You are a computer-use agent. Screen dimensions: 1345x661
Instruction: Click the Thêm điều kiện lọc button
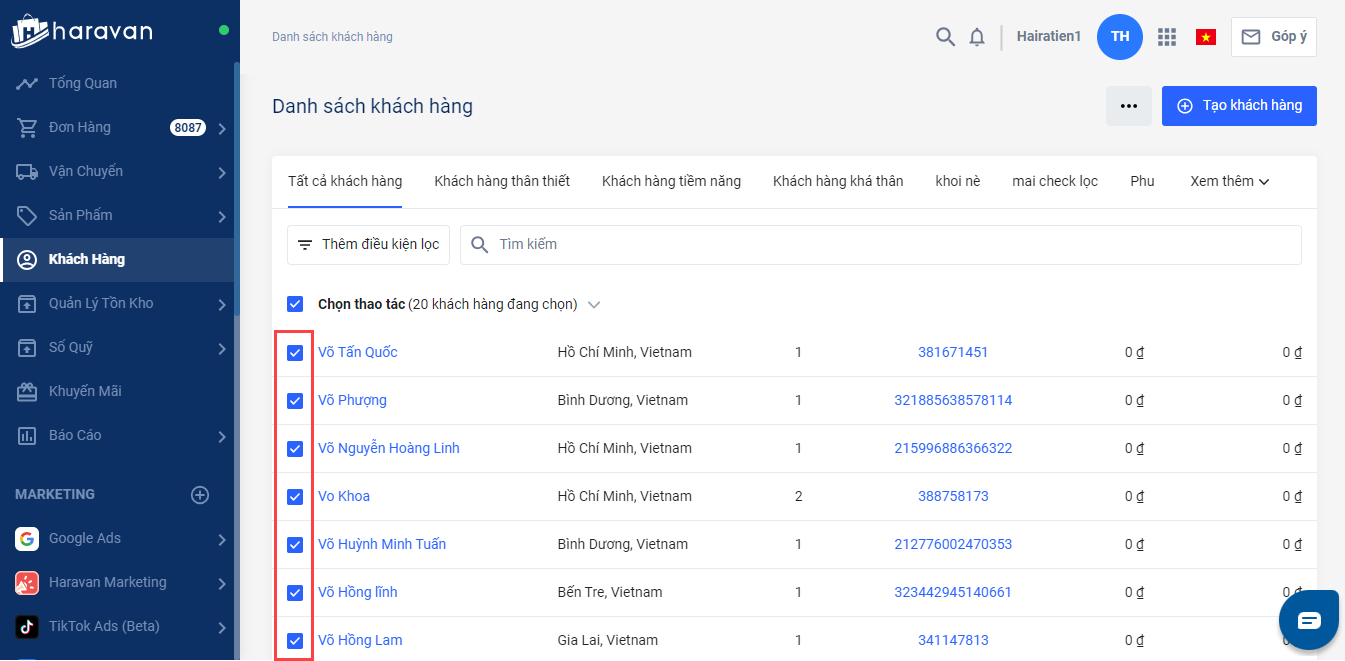(x=369, y=245)
